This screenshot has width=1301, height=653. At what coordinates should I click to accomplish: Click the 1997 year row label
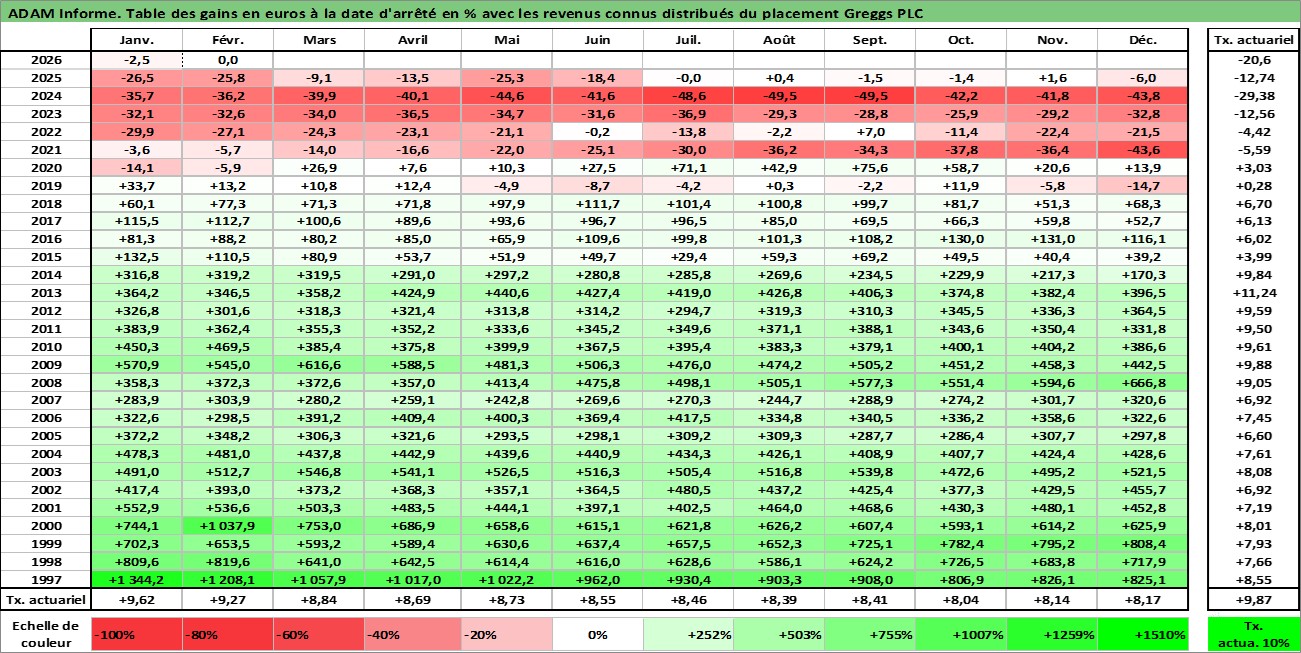pyautogui.click(x=44, y=580)
